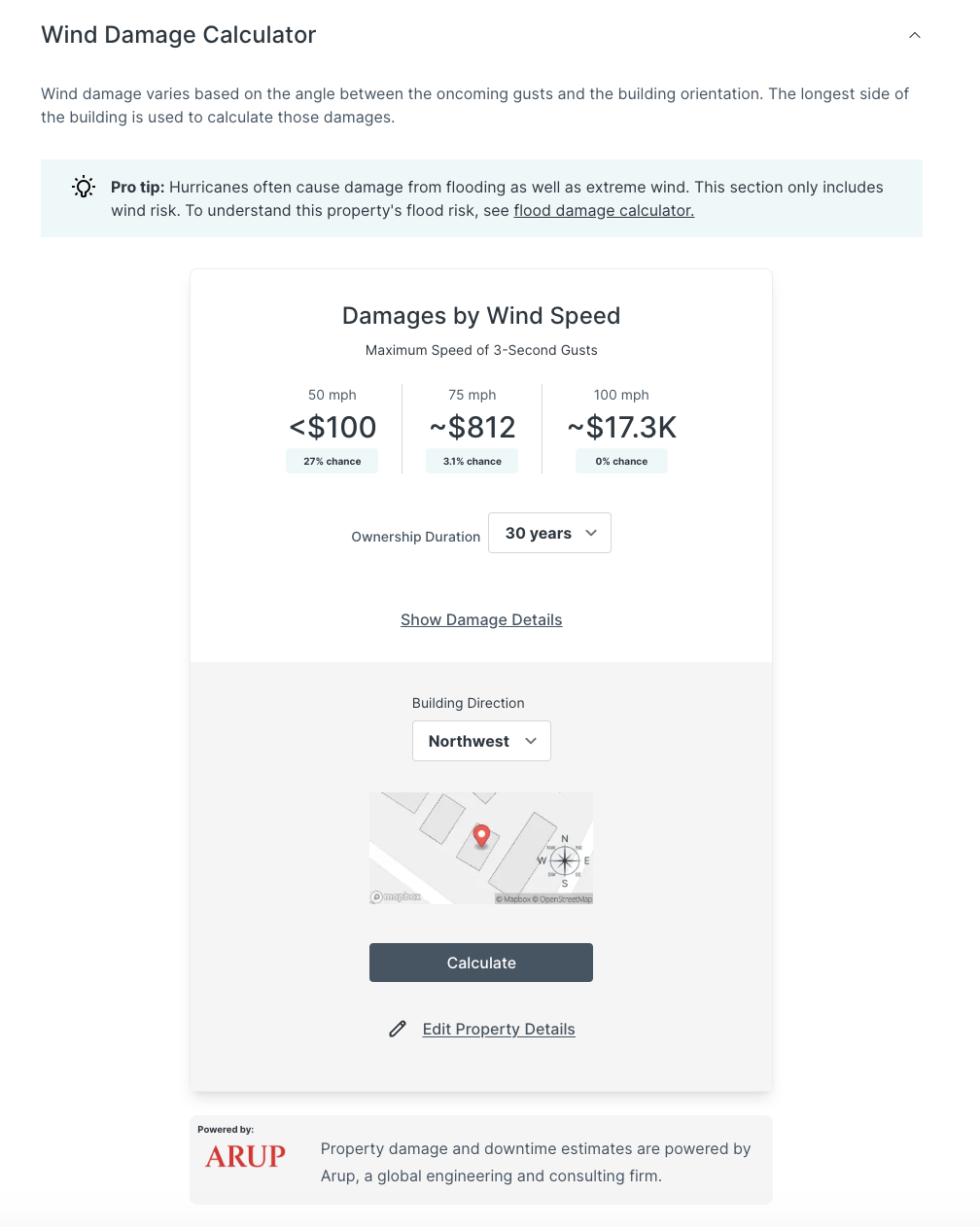Viewport: 980px width, 1227px height.
Task: Open the OpenStreetMap attribution link
Action: point(565,899)
